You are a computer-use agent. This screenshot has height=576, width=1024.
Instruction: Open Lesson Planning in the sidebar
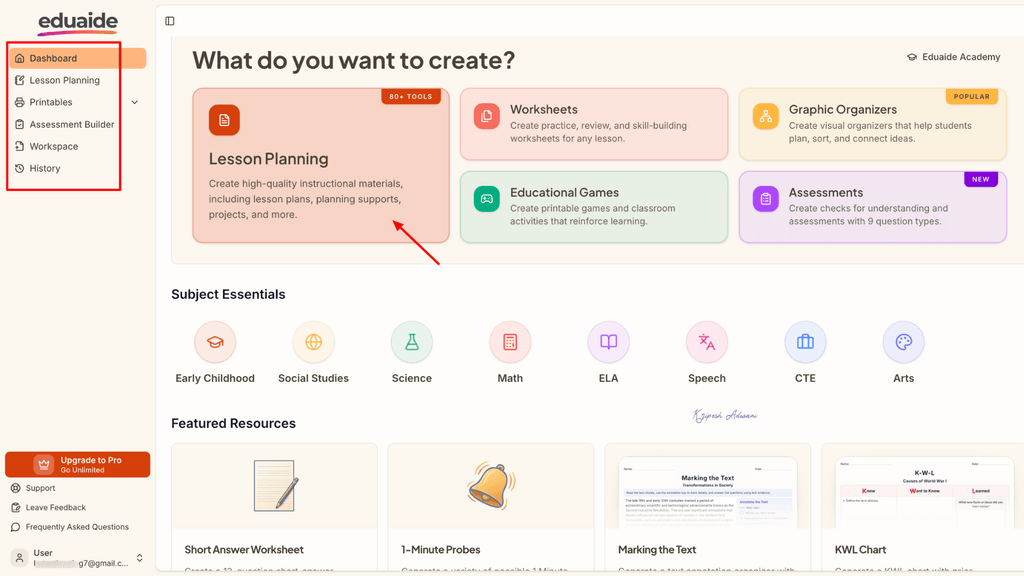pyautogui.click(x=65, y=80)
